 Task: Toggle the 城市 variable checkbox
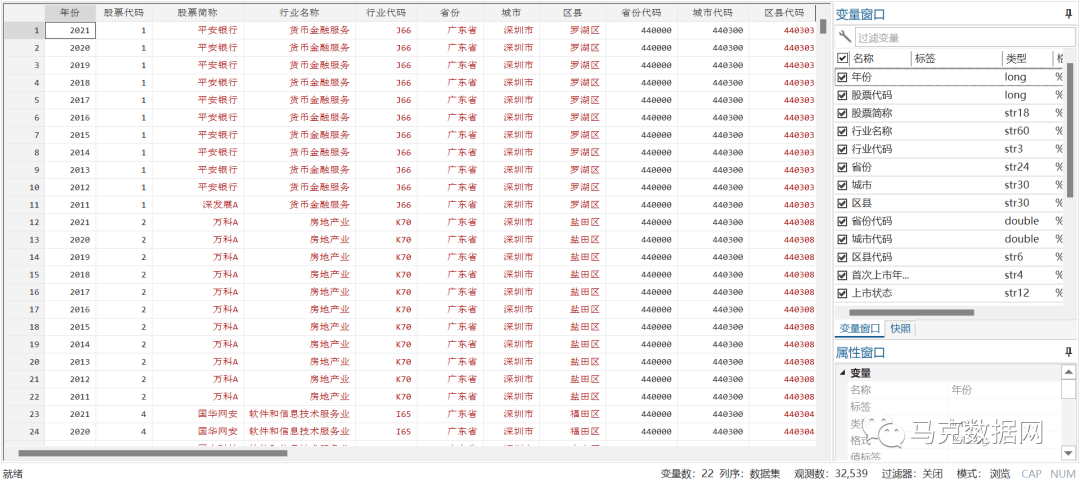pyautogui.click(x=842, y=185)
